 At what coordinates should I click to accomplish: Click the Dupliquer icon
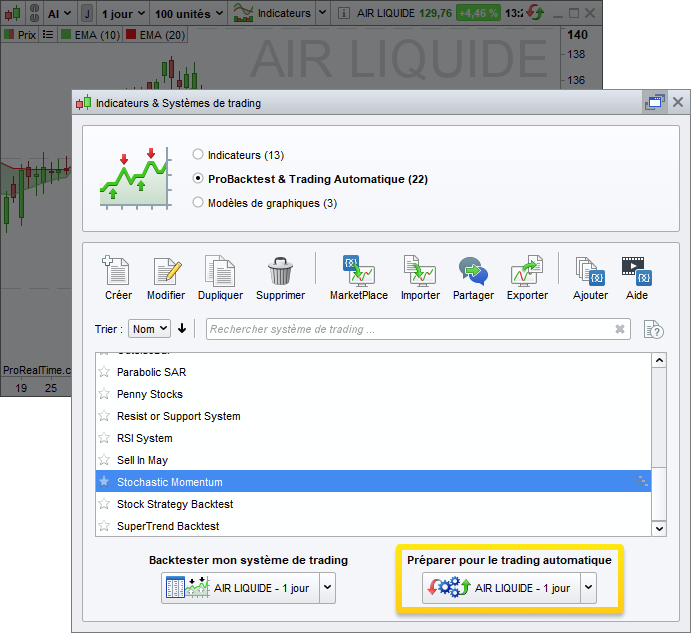click(220, 271)
